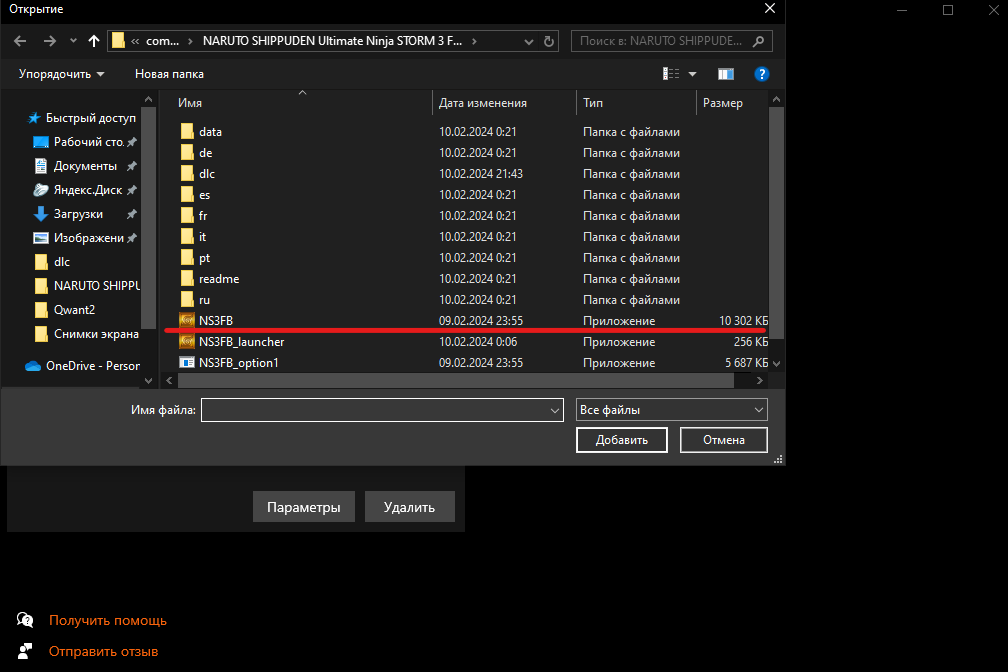Select OneDrive - Personal in sidebar
This screenshot has width=1008, height=672.
point(82,365)
